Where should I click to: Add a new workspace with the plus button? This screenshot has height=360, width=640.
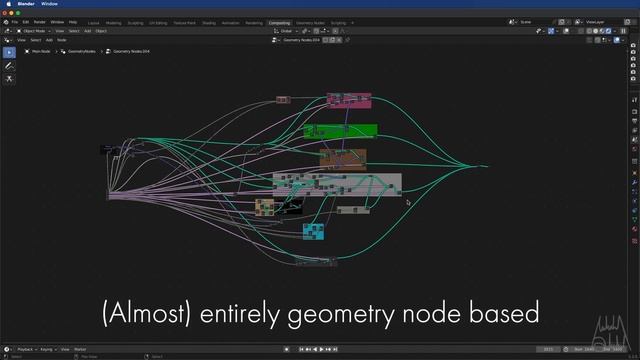point(353,23)
